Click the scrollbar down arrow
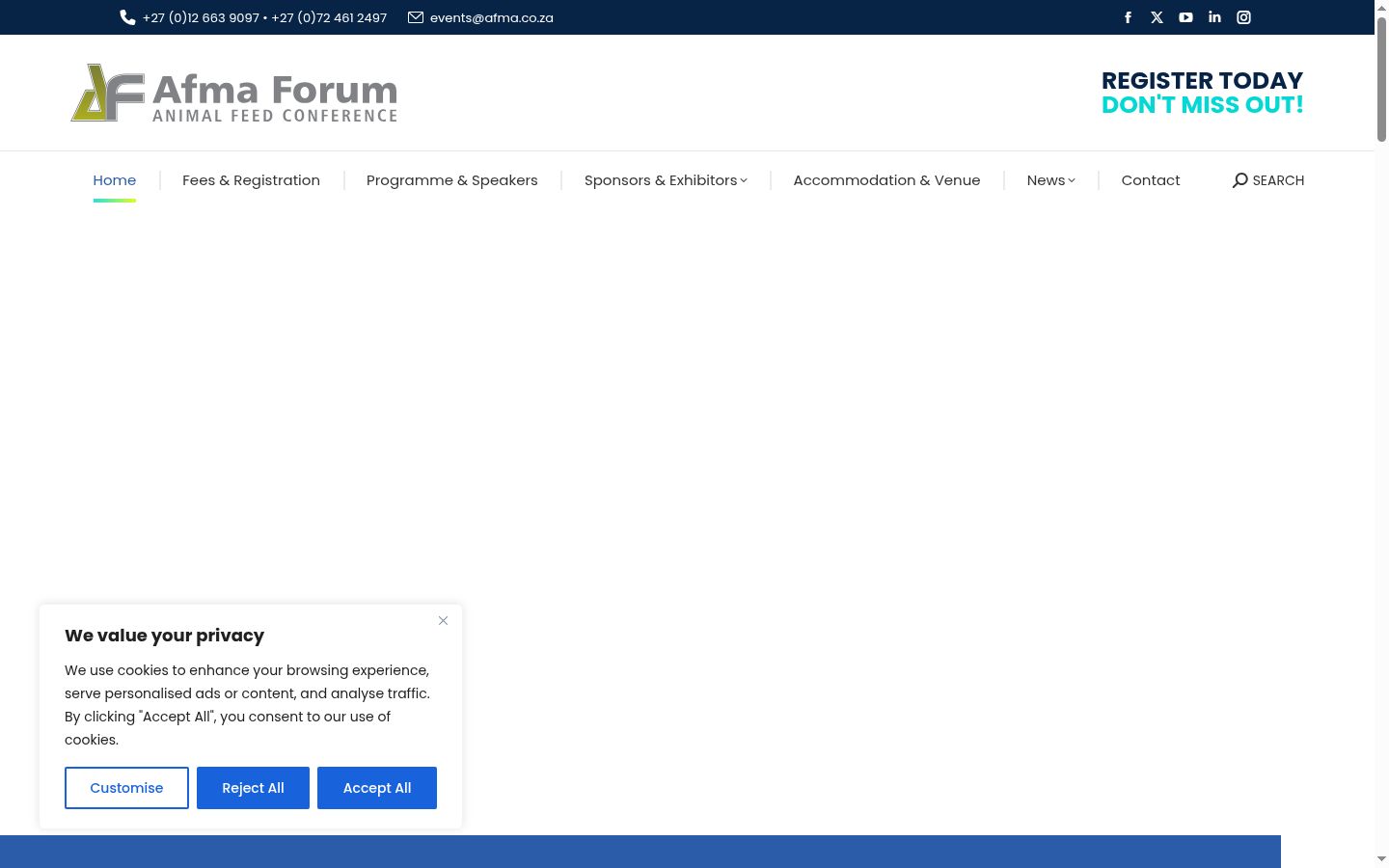The height and width of the screenshot is (868, 1389). point(1381,858)
